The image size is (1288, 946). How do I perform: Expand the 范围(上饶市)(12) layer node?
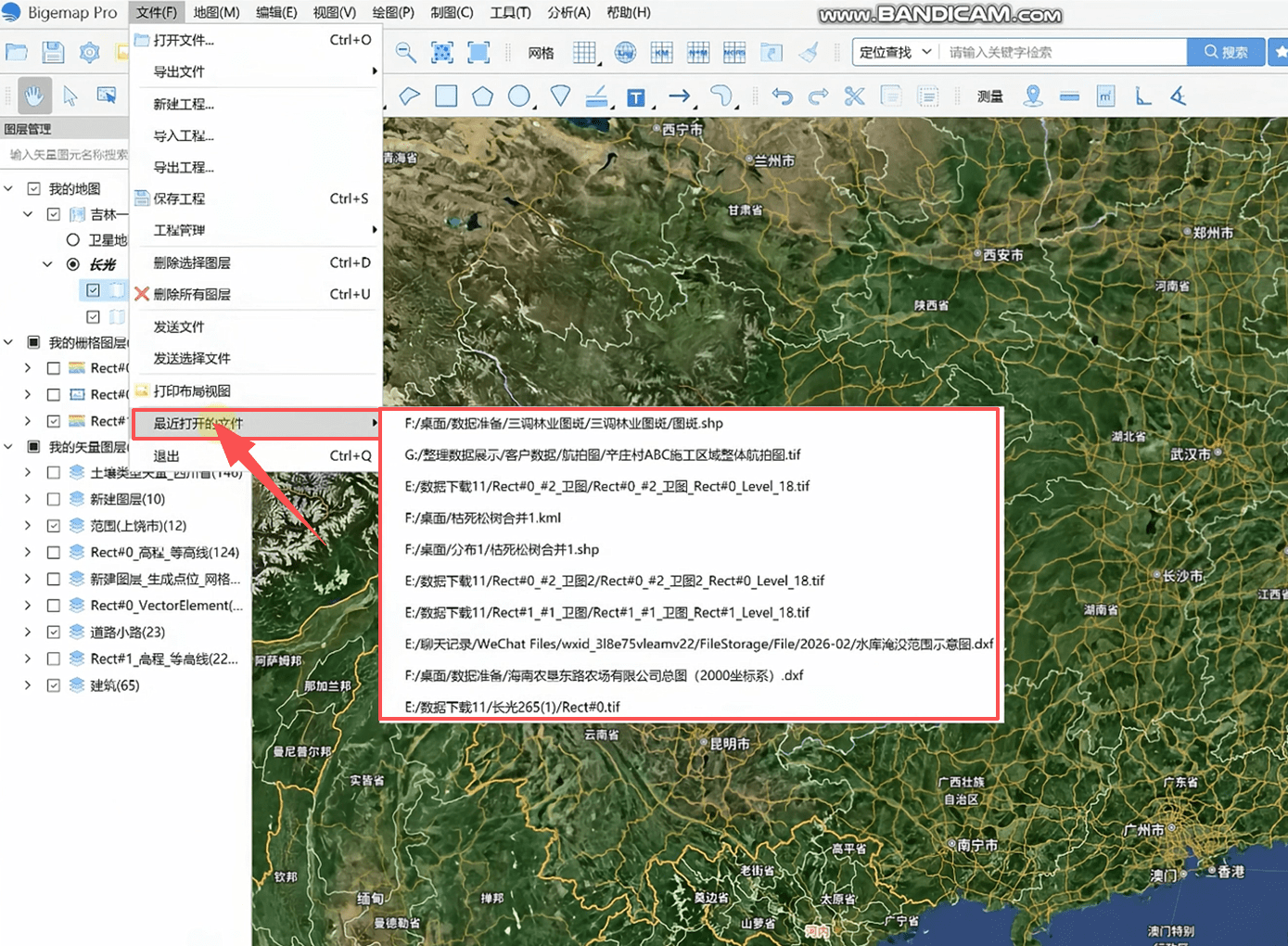(28, 526)
